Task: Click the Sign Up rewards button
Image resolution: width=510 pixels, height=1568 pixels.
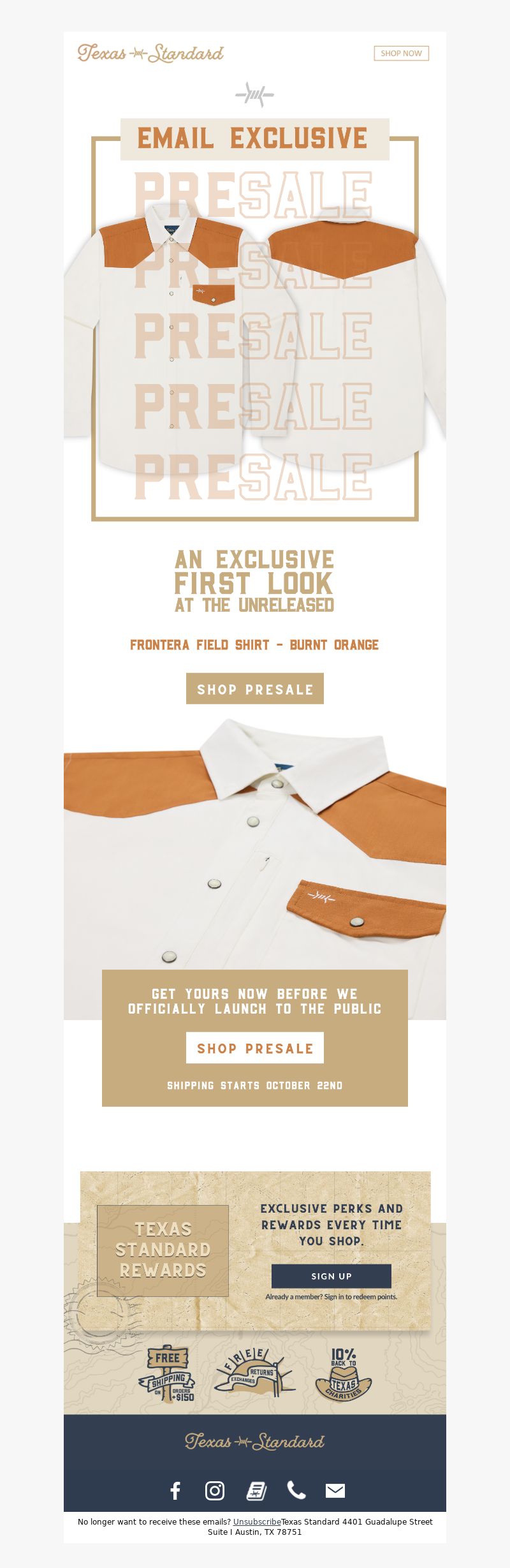Action: pyautogui.click(x=331, y=1276)
